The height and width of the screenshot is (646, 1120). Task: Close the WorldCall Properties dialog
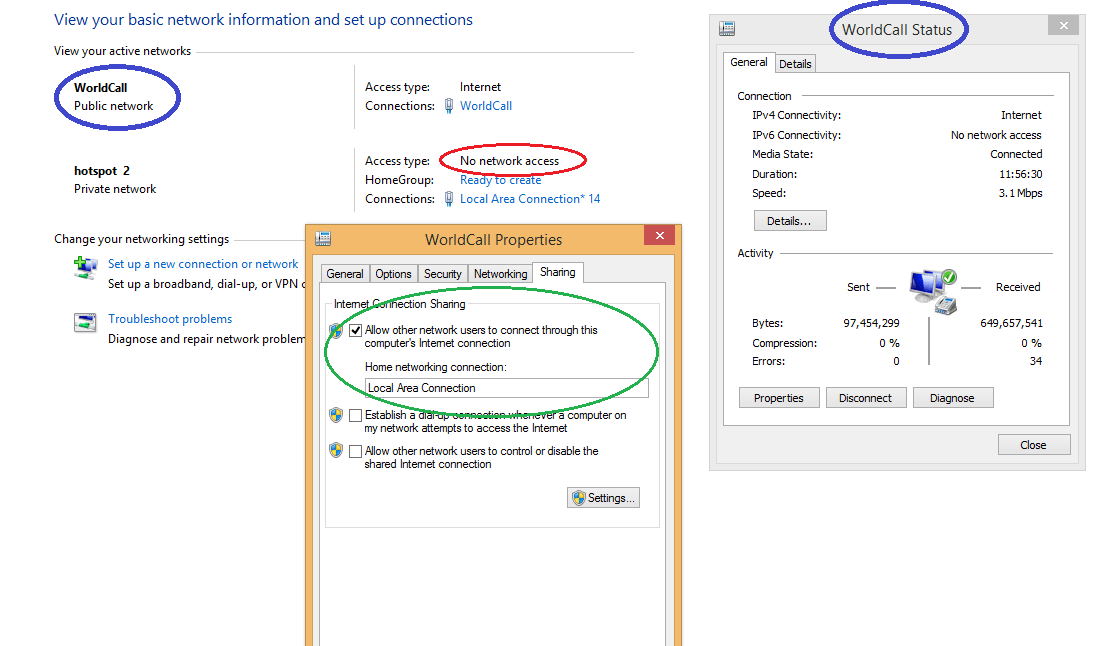(x=659, y=235)
